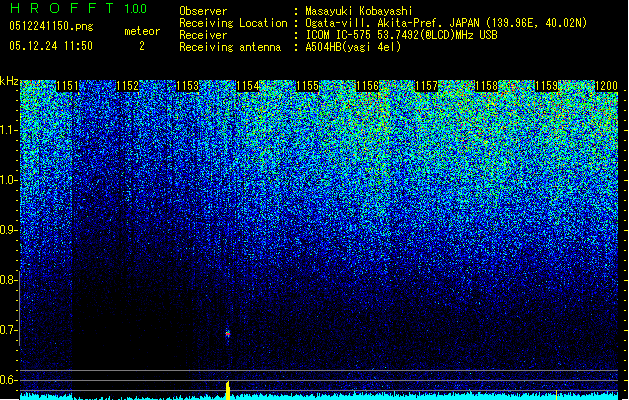Image resolution: width=629 pixels, height=400 pixels.
Task: Click the ICOM IC-575 receiver text
Action: [x=401, y=35]
